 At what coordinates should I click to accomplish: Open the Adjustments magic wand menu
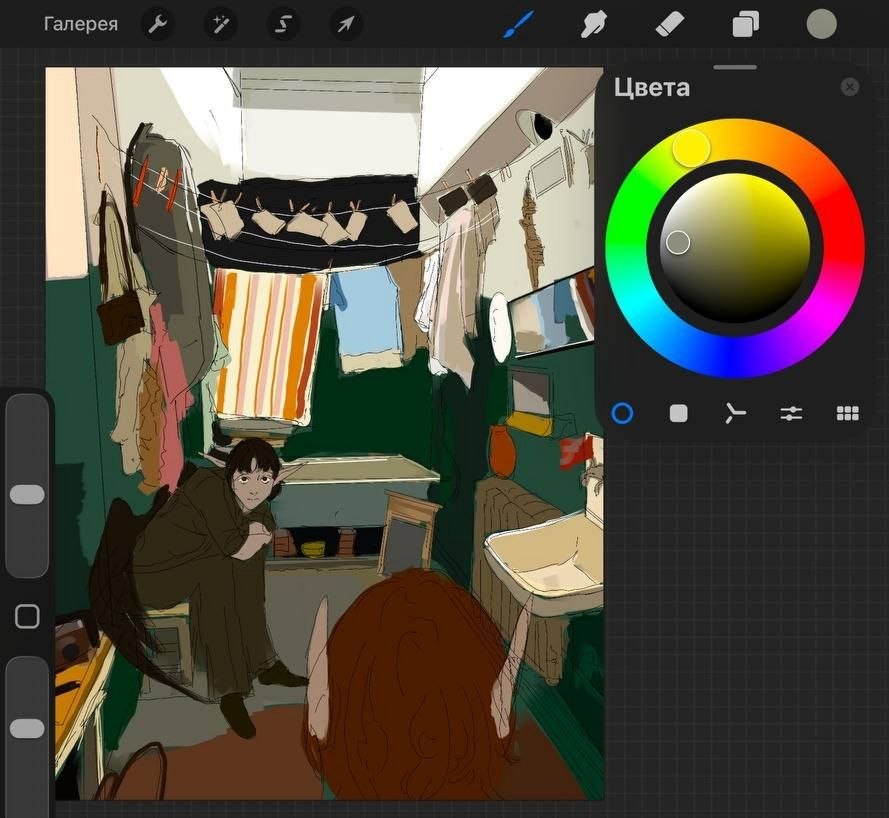[x=220, y=24]
